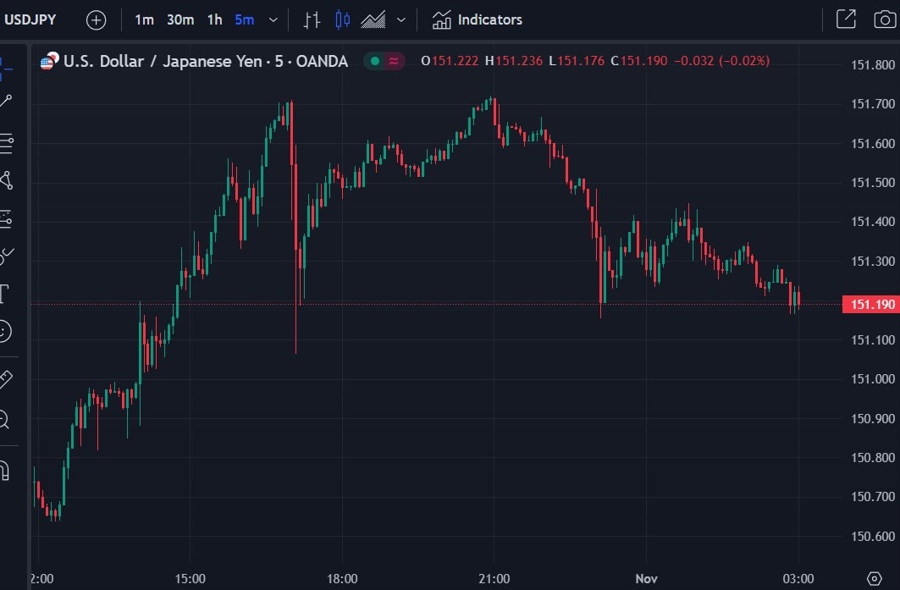Click the 18:00 time axis label
This screenshot has width=900, height=590.
[342, 579]
